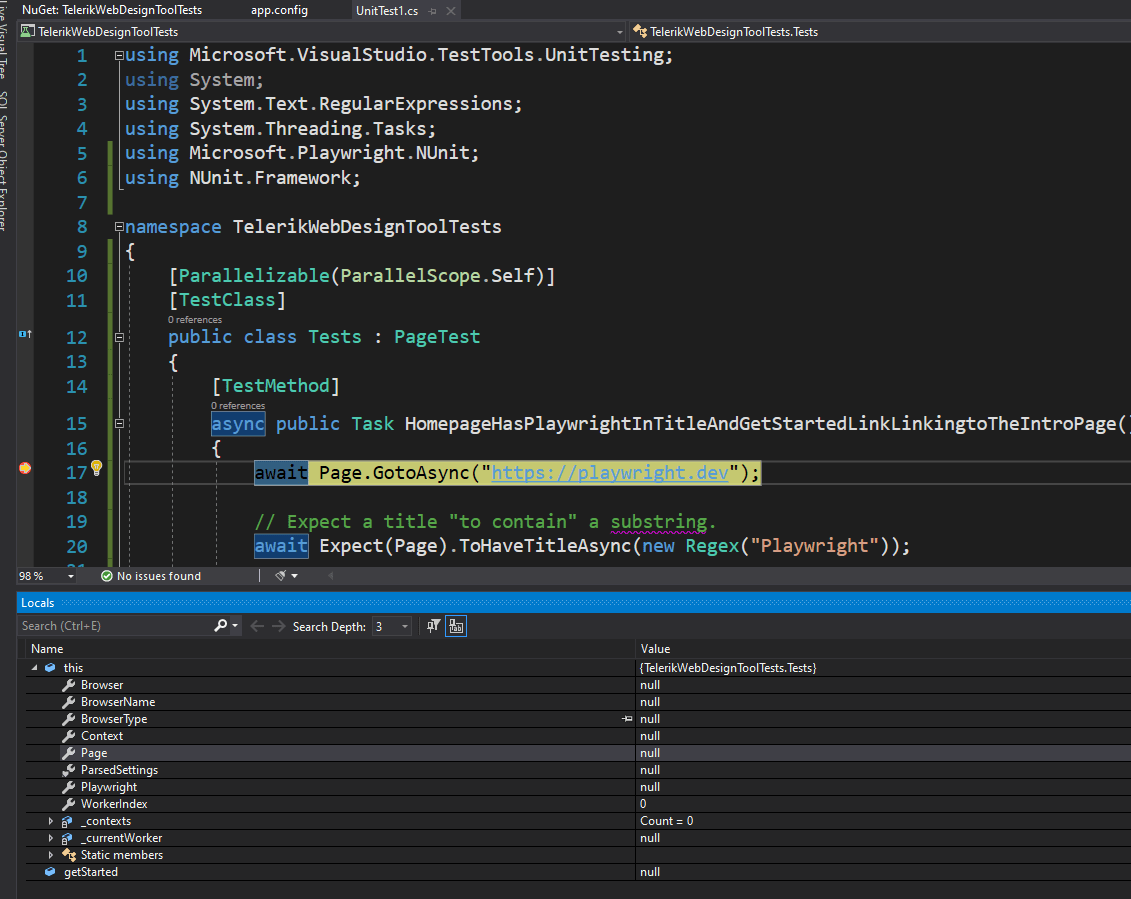Click the {TelerikWebDesignToolTests.Tests} value
1131x899 pixels.
coord(728,668)
